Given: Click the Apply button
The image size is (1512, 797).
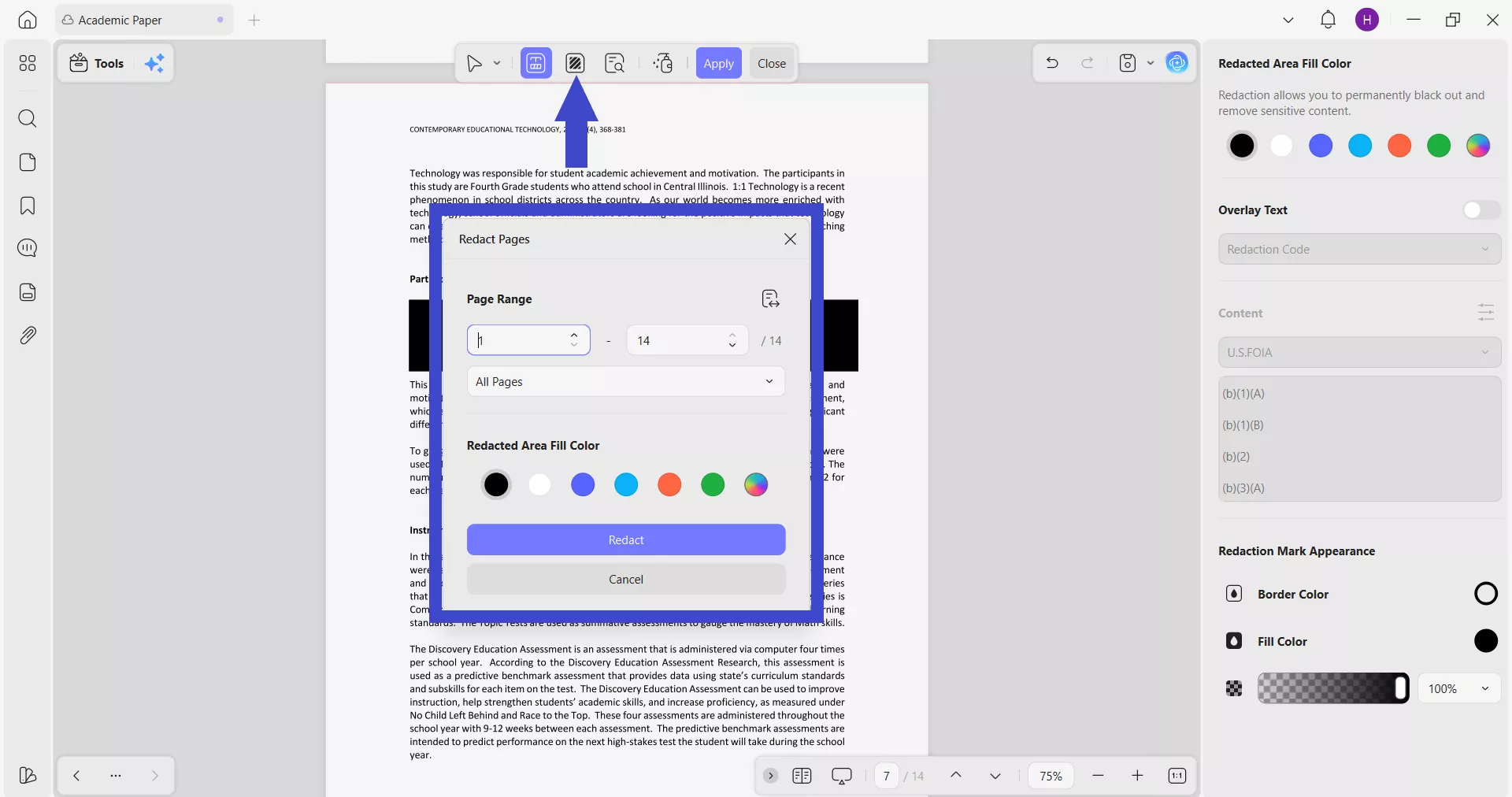Looking at the screenshot, I should pos(718,63).
